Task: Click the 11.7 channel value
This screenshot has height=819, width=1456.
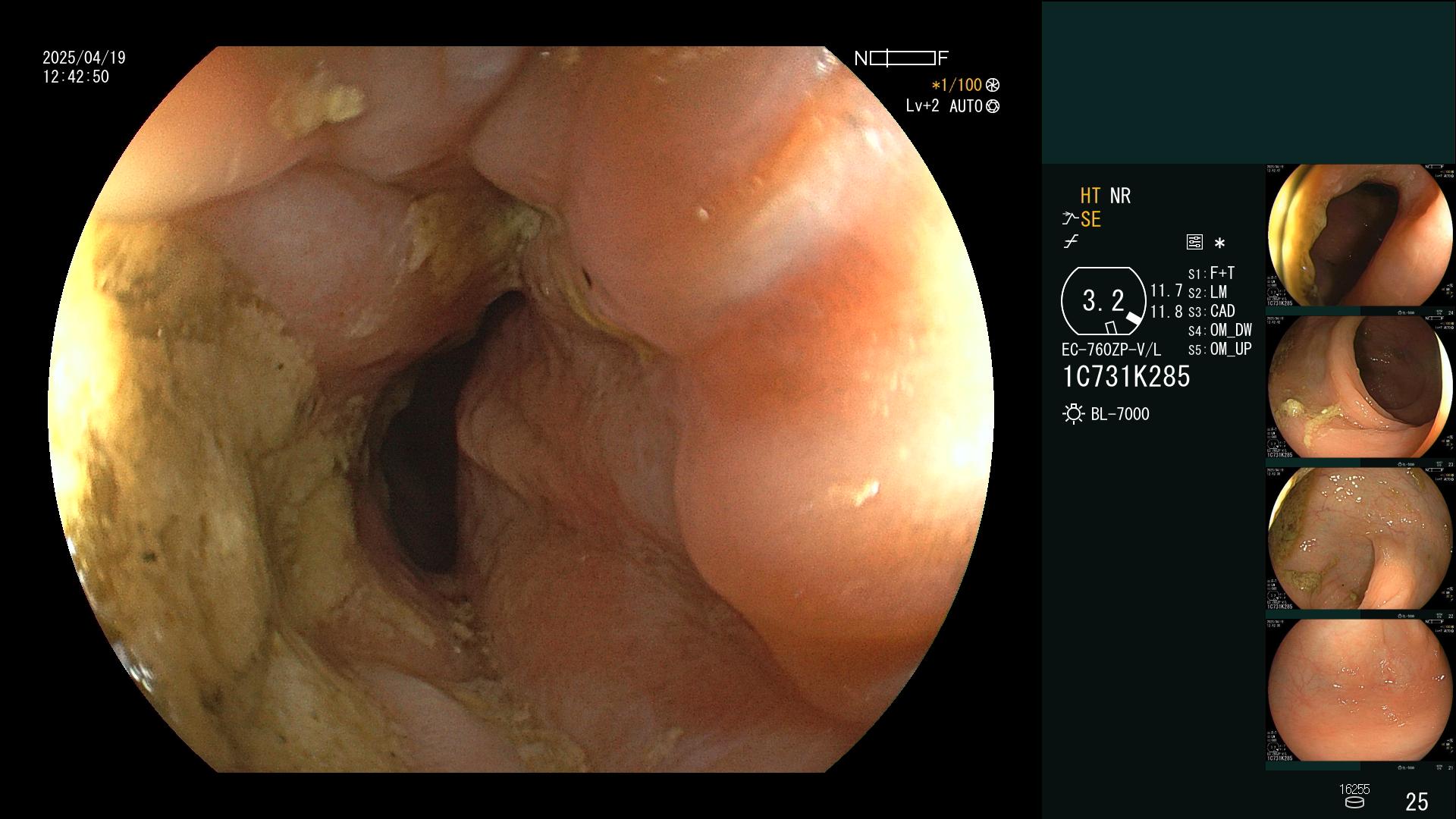Action: tap(1166, 290)
